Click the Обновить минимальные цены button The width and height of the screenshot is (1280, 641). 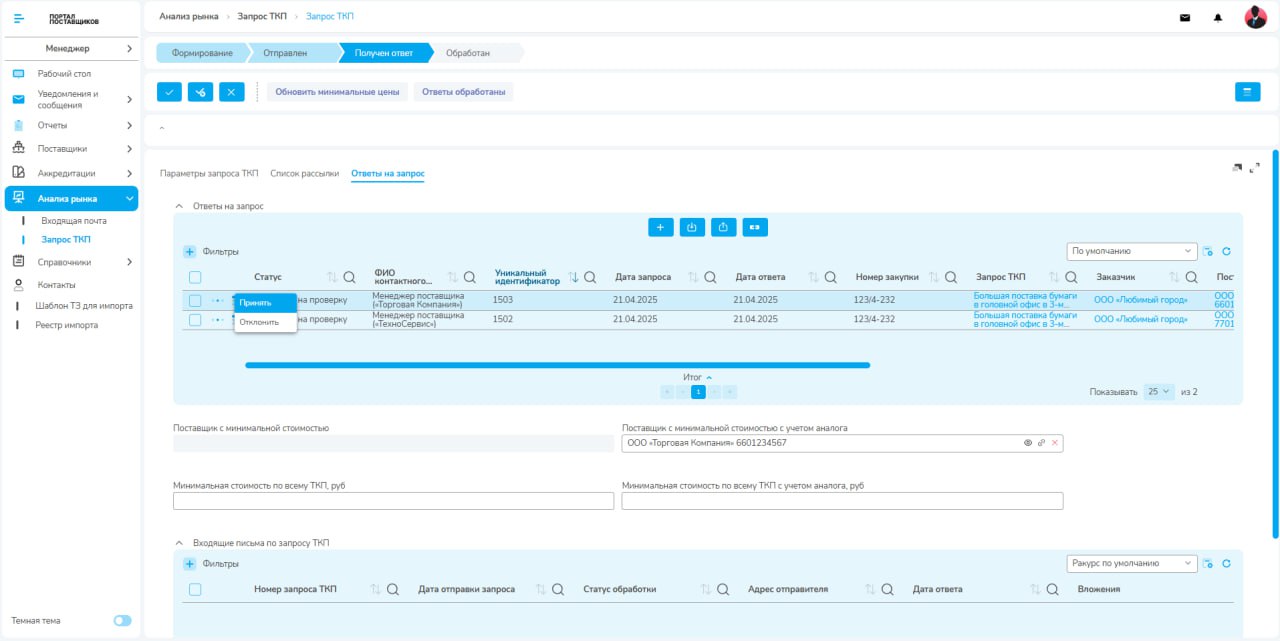point(337,92)
